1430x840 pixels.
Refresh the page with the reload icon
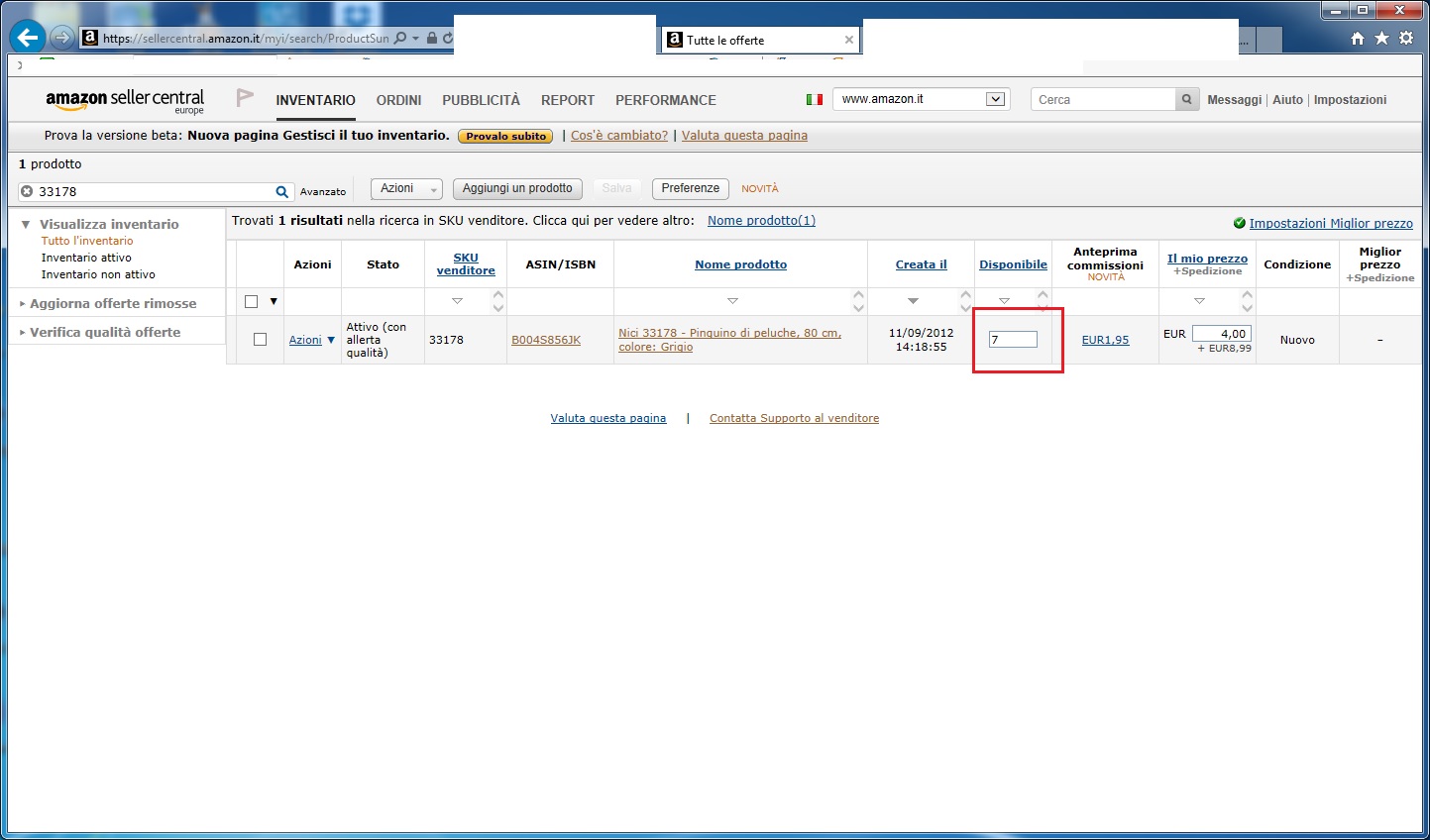tap(448, 39)
